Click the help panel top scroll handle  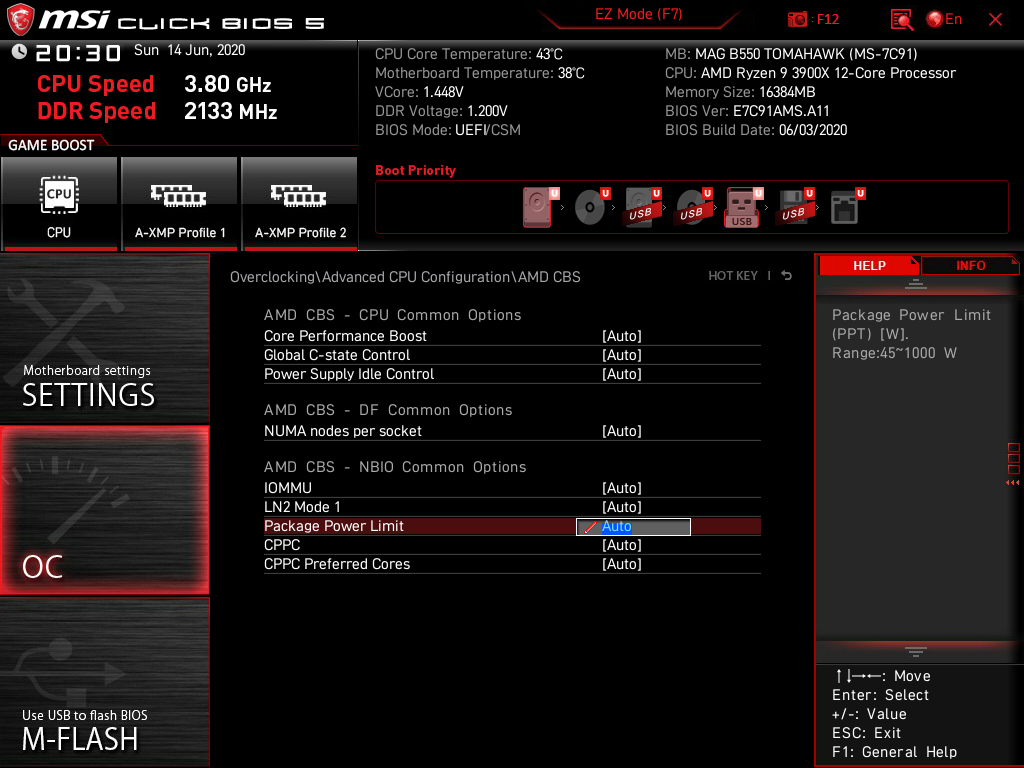tap(915, 284)
